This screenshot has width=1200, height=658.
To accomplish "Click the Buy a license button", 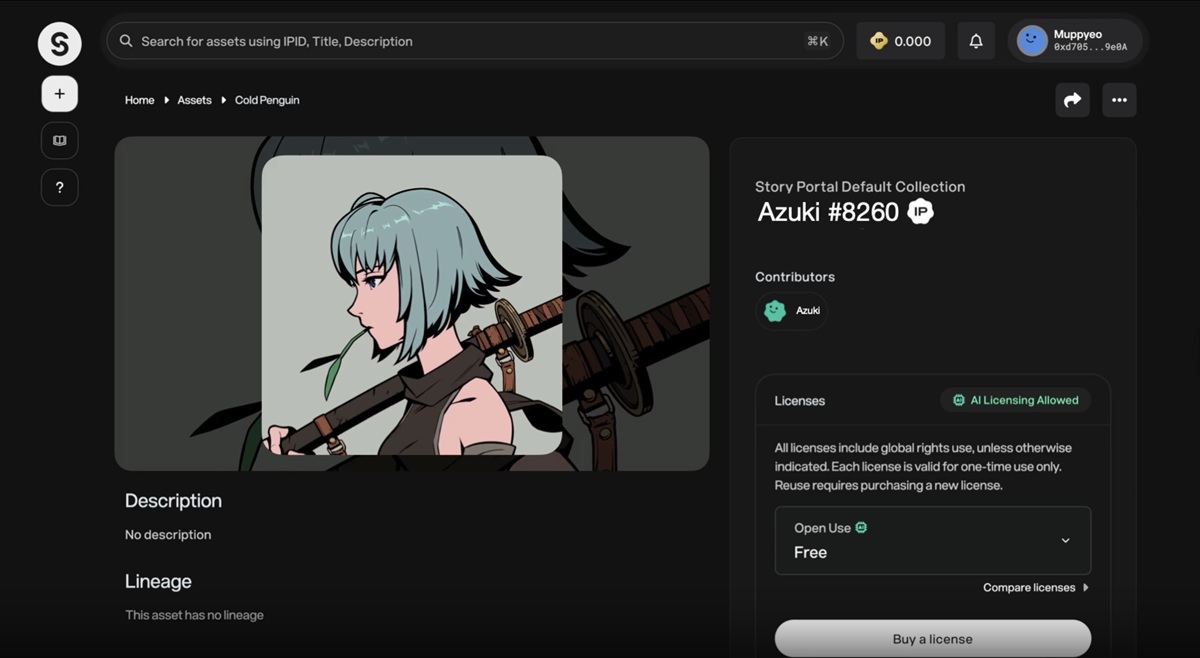I will (x=932, y=639).
